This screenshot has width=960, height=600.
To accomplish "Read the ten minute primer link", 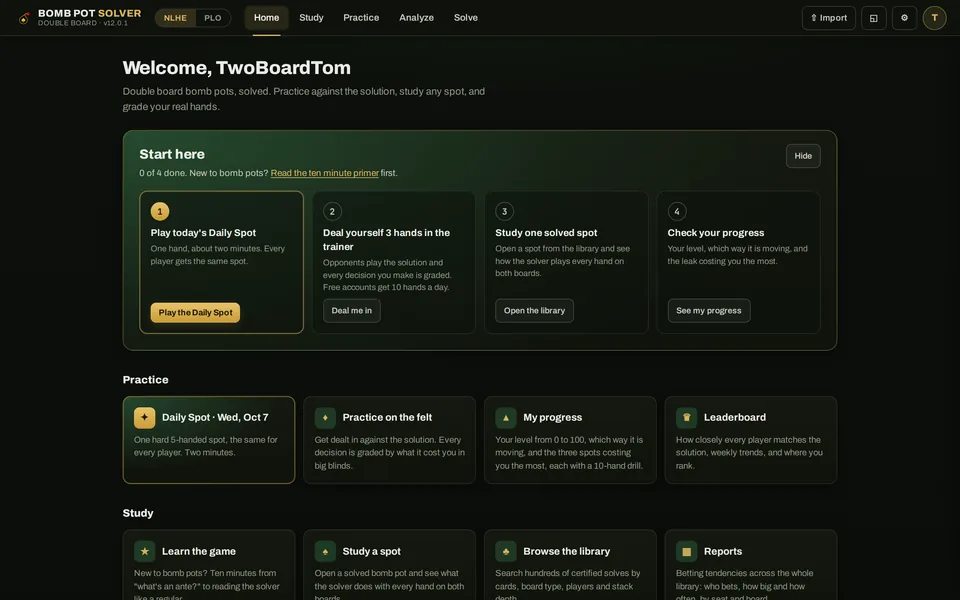I will tap(324, 173).
